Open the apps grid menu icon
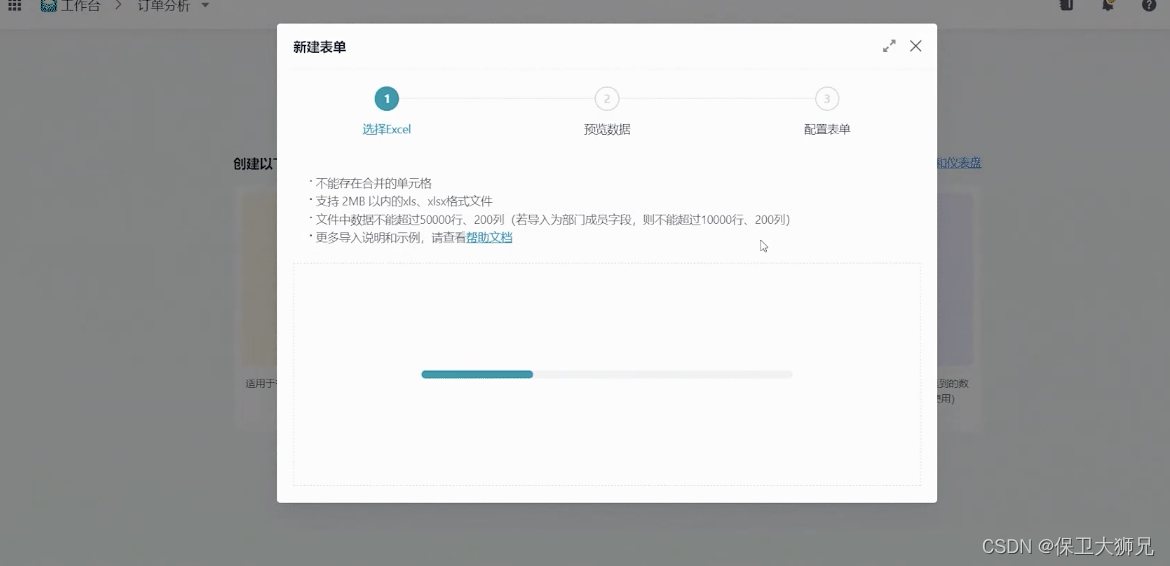Viewport: 1170px width, 566px height. tap(14, 5)
